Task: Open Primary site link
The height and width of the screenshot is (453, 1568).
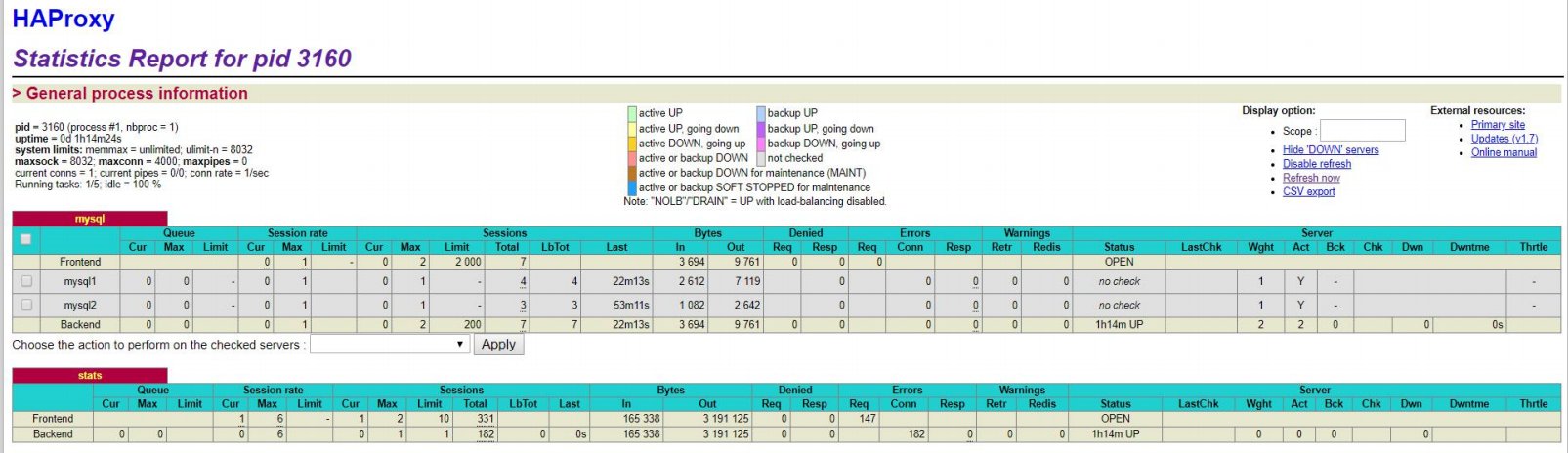Action: [1498, 125]
